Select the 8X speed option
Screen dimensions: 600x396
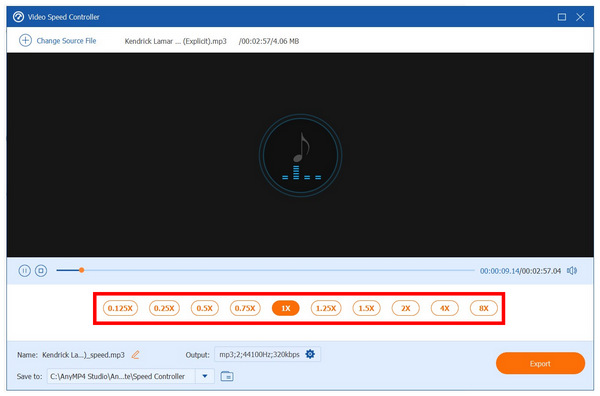point(484,308)
